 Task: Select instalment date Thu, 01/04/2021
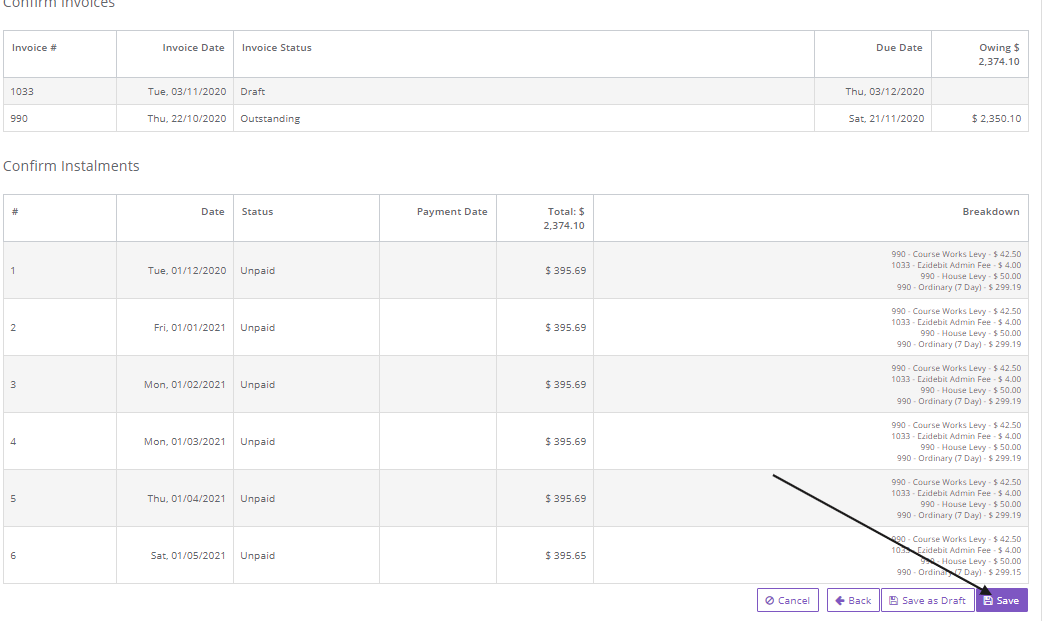[x=187, y=499]
